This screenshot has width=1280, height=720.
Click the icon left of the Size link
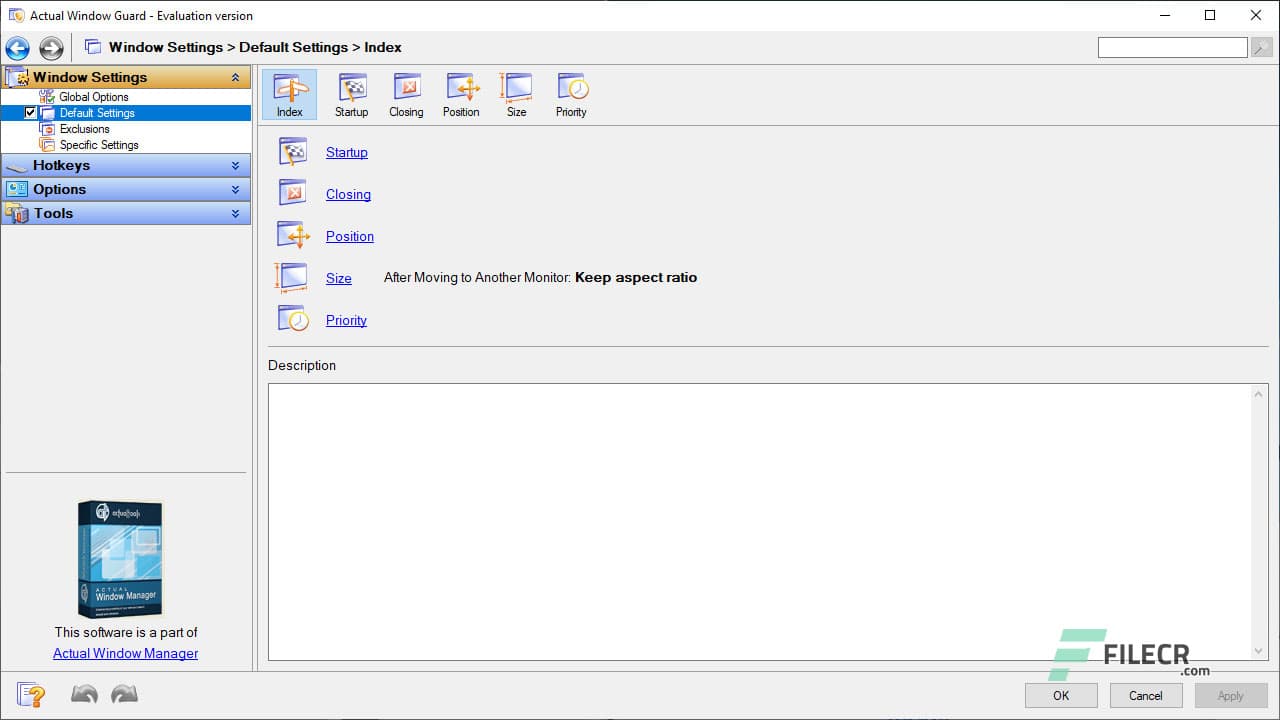(x=292, y=278)
